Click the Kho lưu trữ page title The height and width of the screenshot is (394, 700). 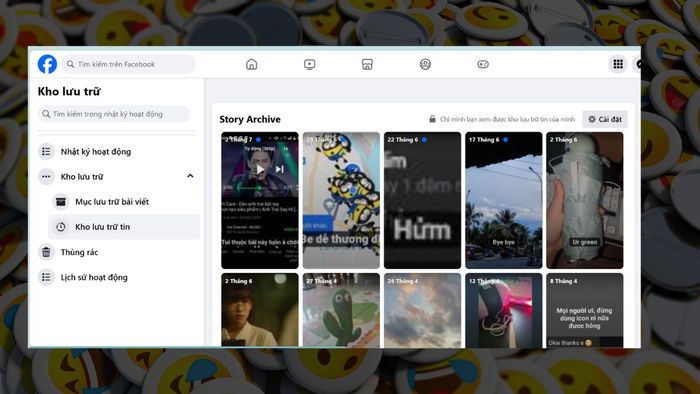pos(69,91)
